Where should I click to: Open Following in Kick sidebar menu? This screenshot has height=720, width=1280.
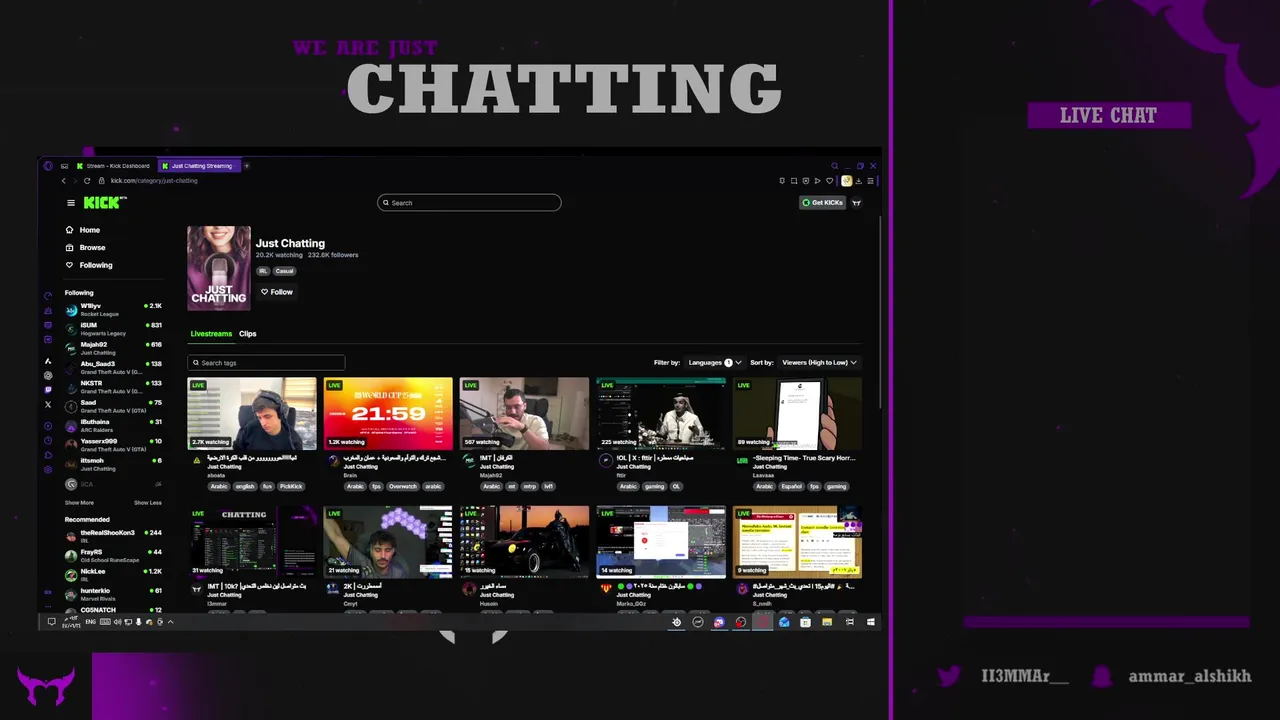(x=89, y=265)
